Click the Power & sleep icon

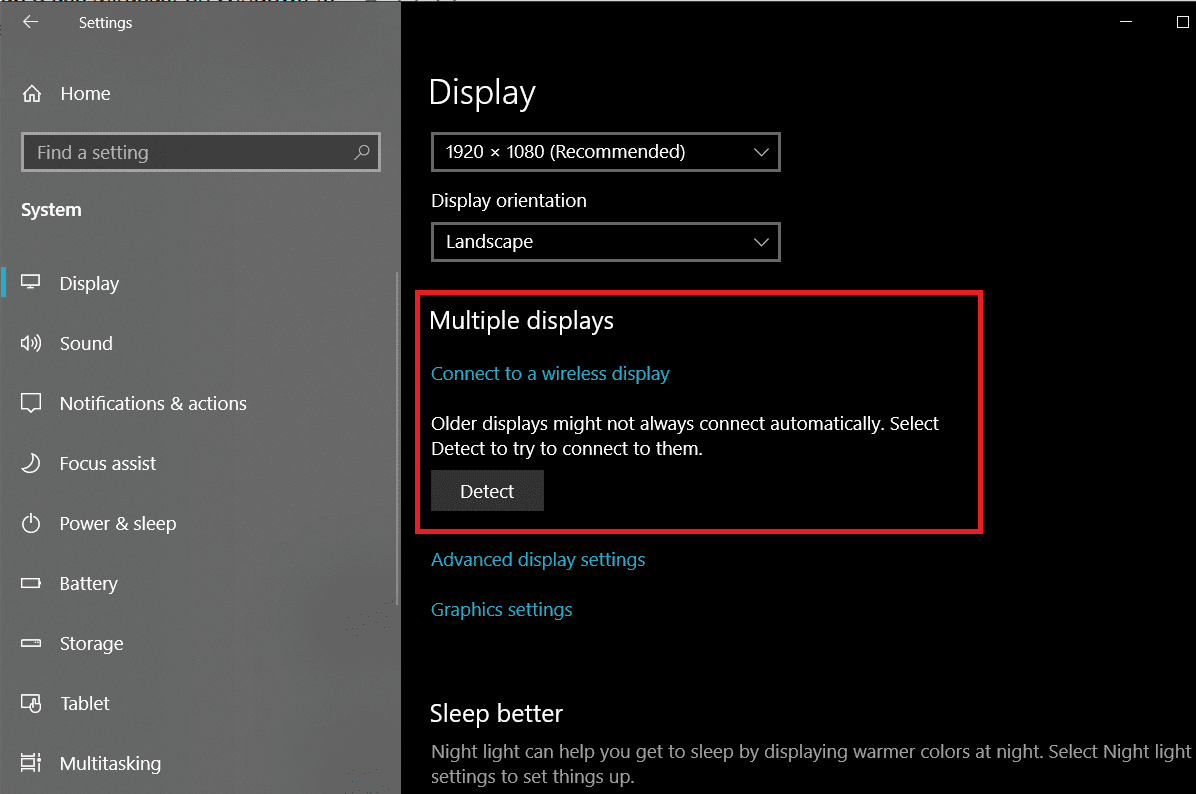pos(31,523)
